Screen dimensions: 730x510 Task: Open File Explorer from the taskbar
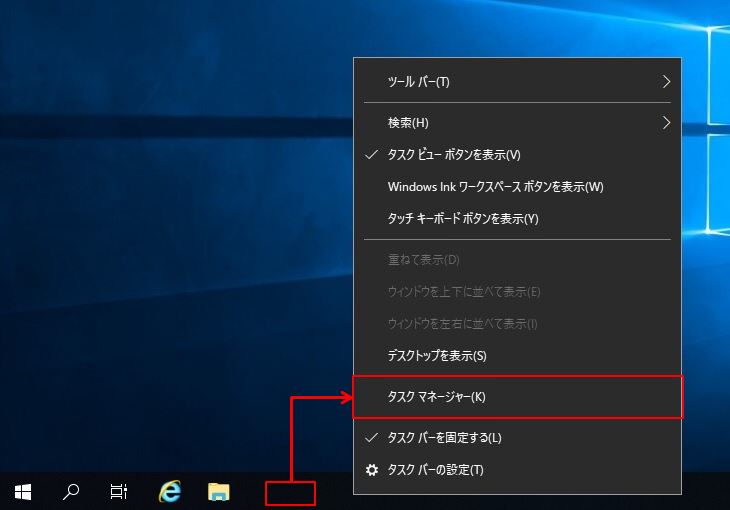pyautogui.click(x=219, y=491)
